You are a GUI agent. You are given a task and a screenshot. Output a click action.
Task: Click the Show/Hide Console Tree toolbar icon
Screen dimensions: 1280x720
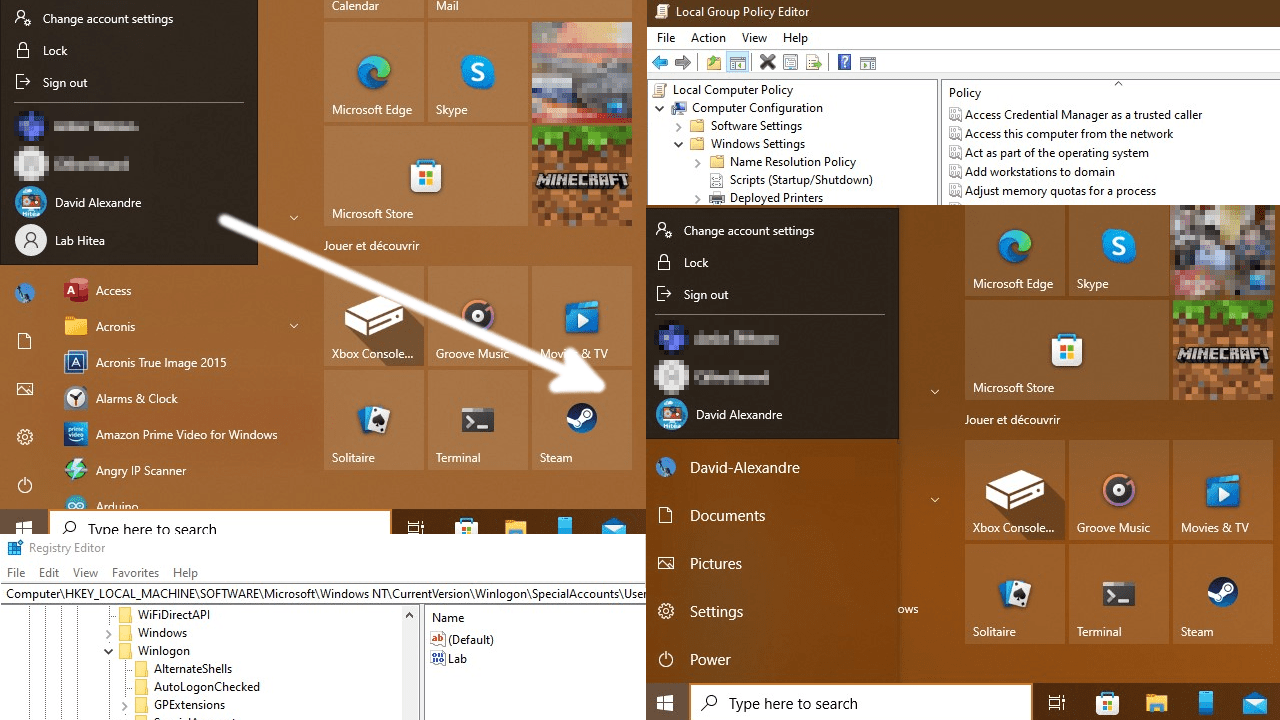tap(738, 63)
